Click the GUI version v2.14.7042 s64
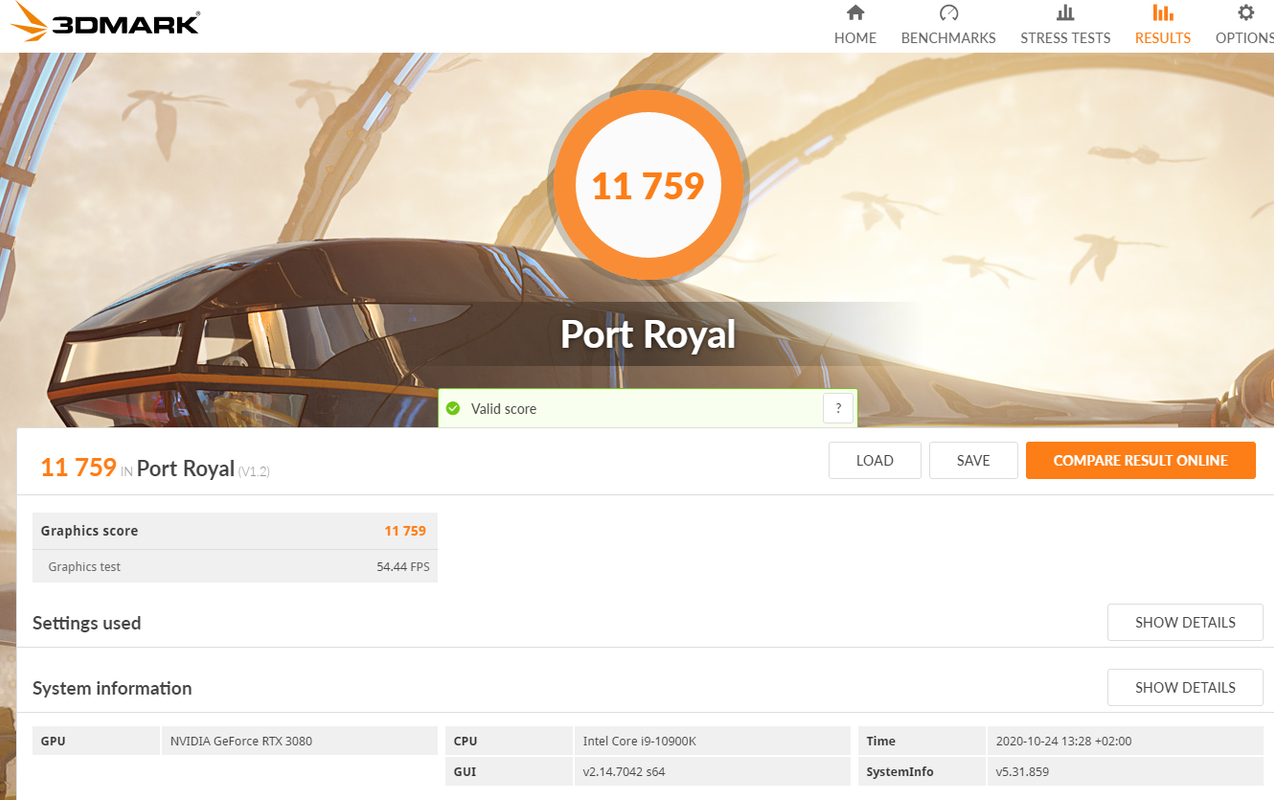 624,771
